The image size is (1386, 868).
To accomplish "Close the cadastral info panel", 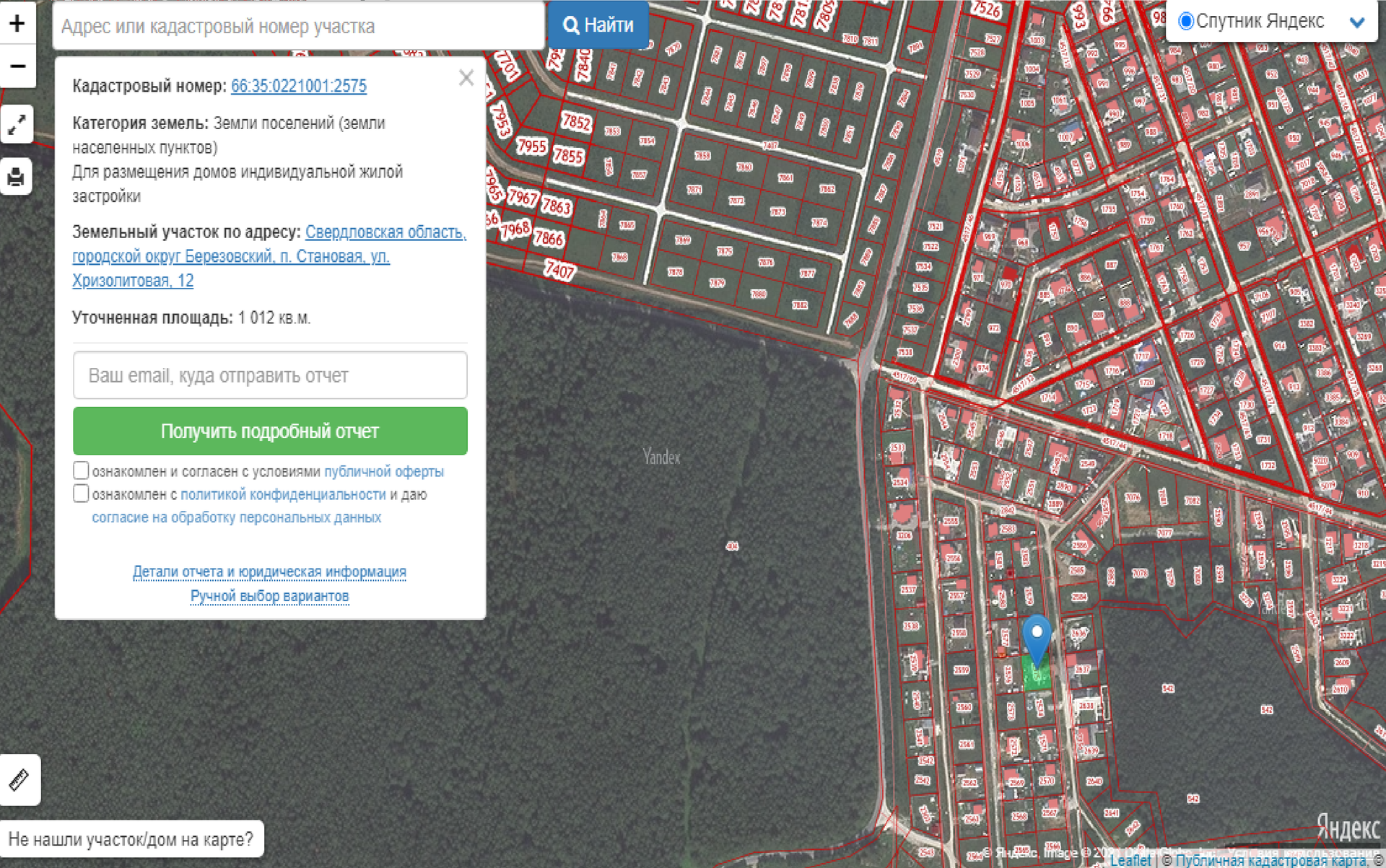I will coord(466,78).
